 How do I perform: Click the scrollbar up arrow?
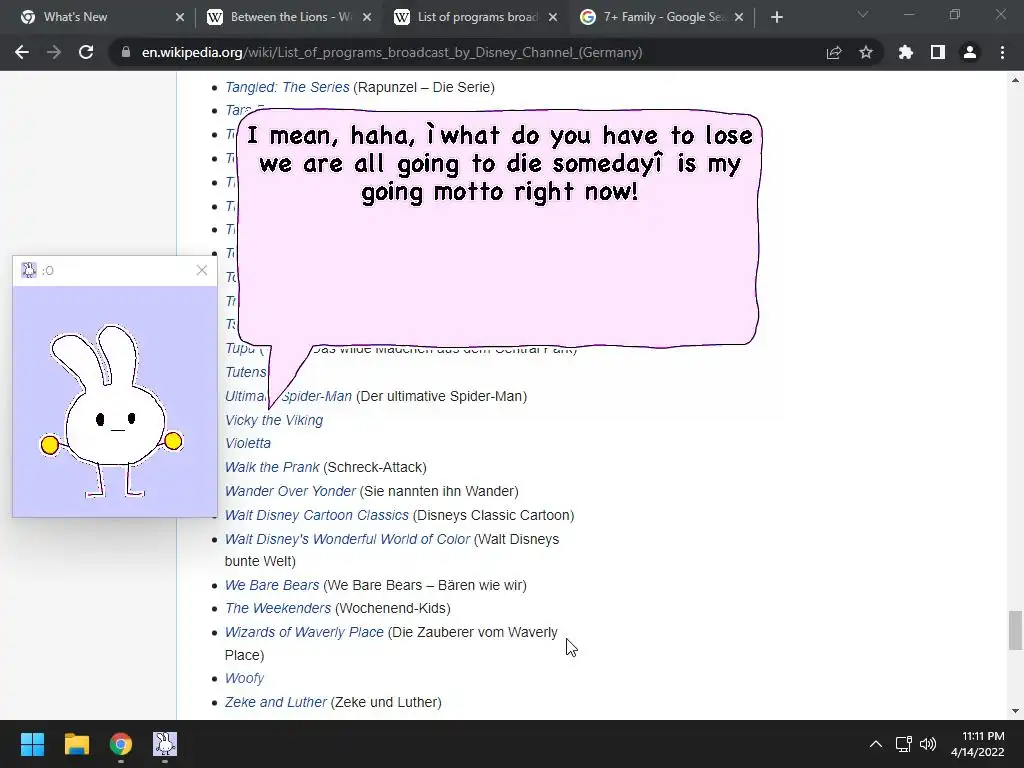pos(1015,80)
